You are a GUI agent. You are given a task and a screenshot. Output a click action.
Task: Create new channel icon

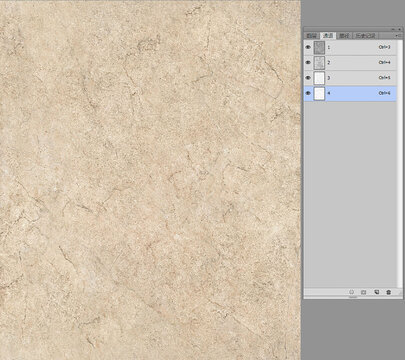[x=376, y=292]
